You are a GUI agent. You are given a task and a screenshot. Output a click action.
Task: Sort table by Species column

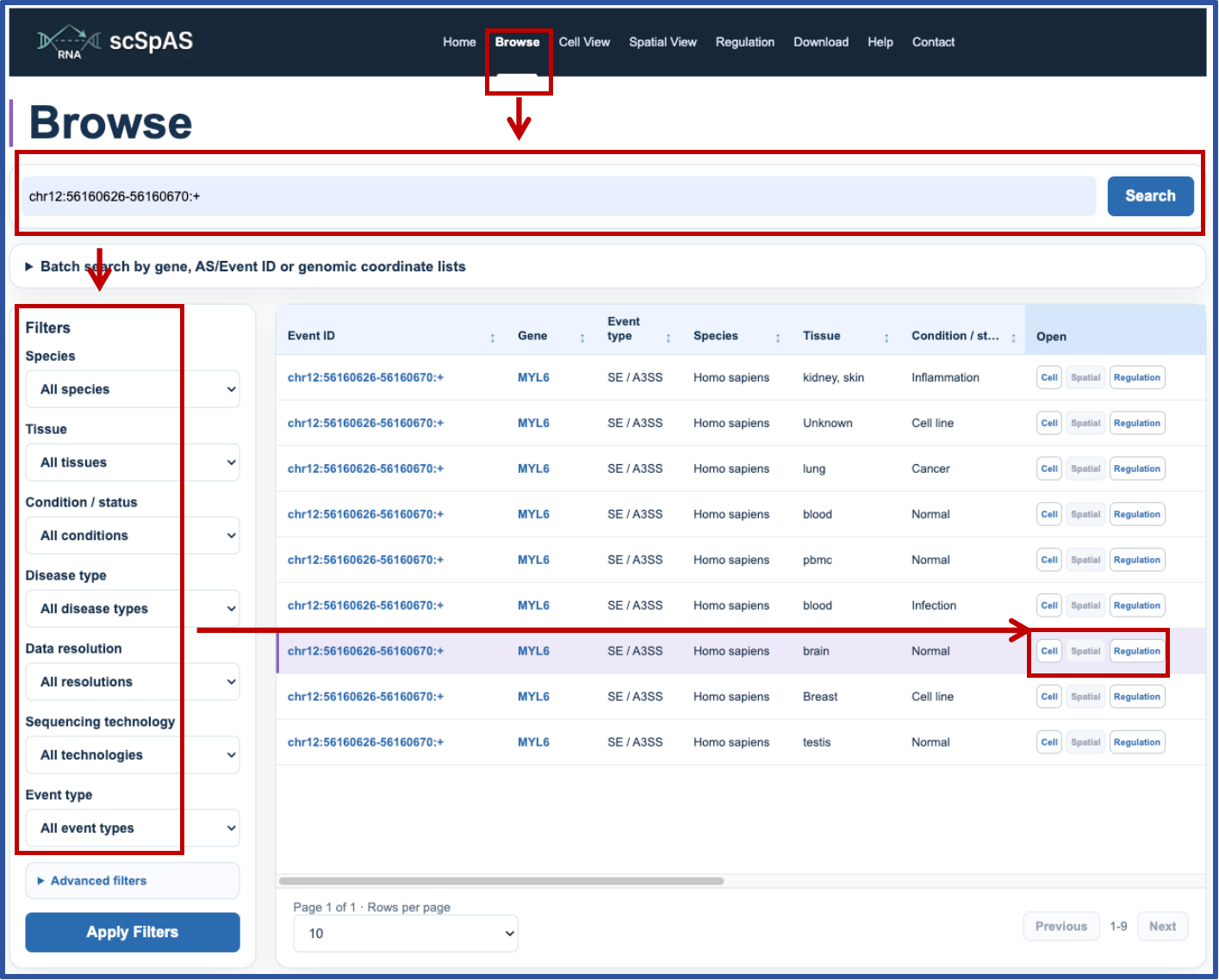pos(778,338)
